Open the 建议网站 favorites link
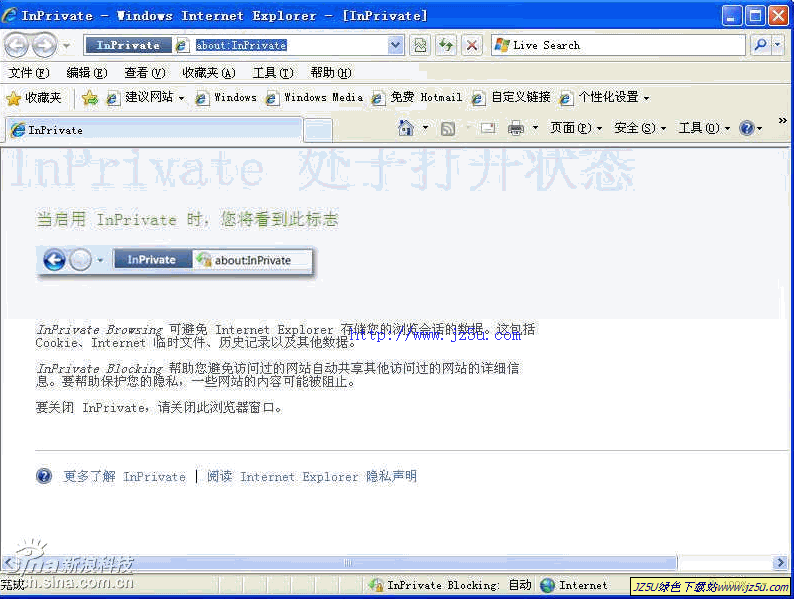Screen dimensions: 794x599 tap(145, 97)
